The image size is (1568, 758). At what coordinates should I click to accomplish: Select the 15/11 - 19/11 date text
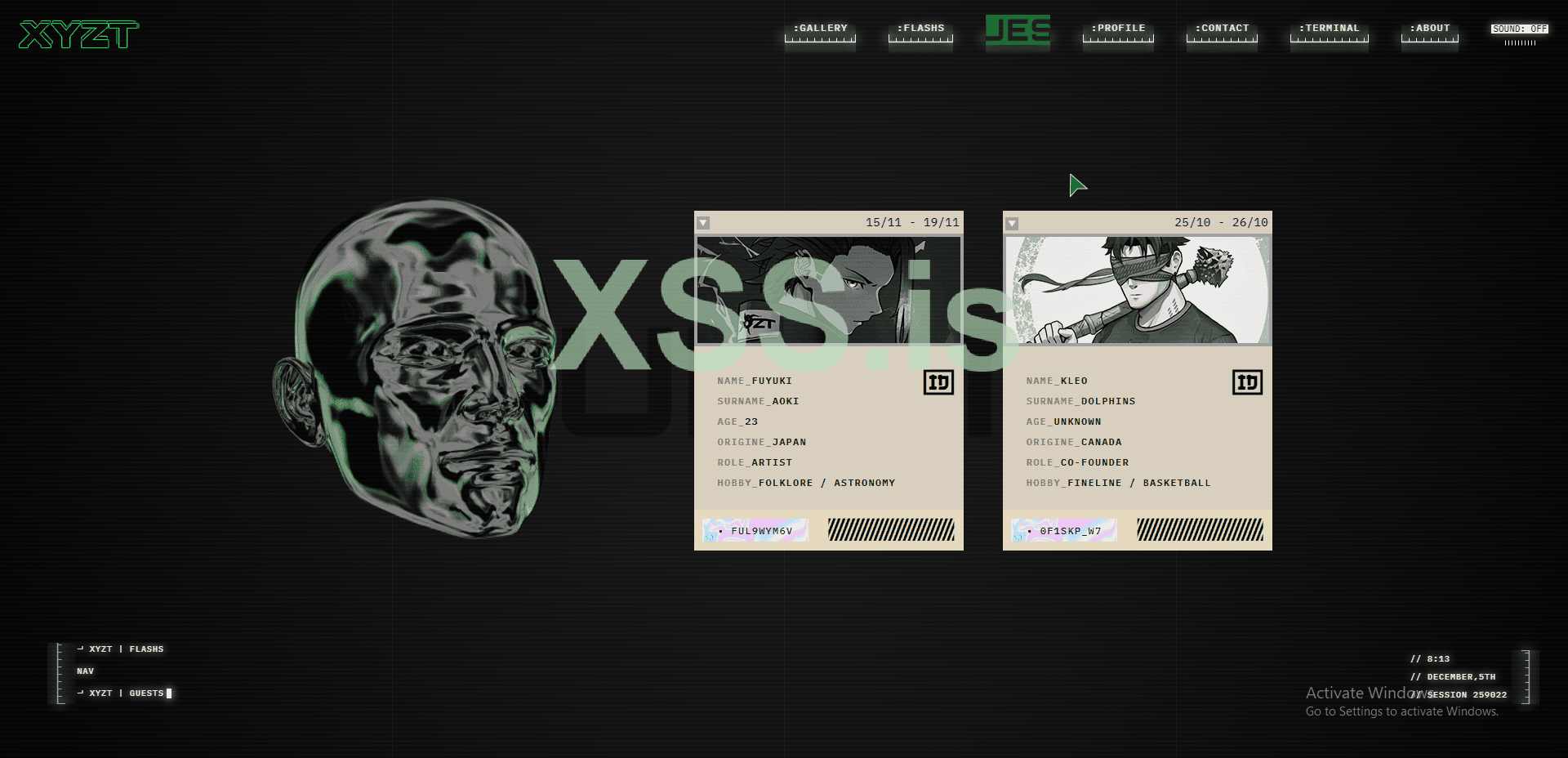(x=912, y=222)
